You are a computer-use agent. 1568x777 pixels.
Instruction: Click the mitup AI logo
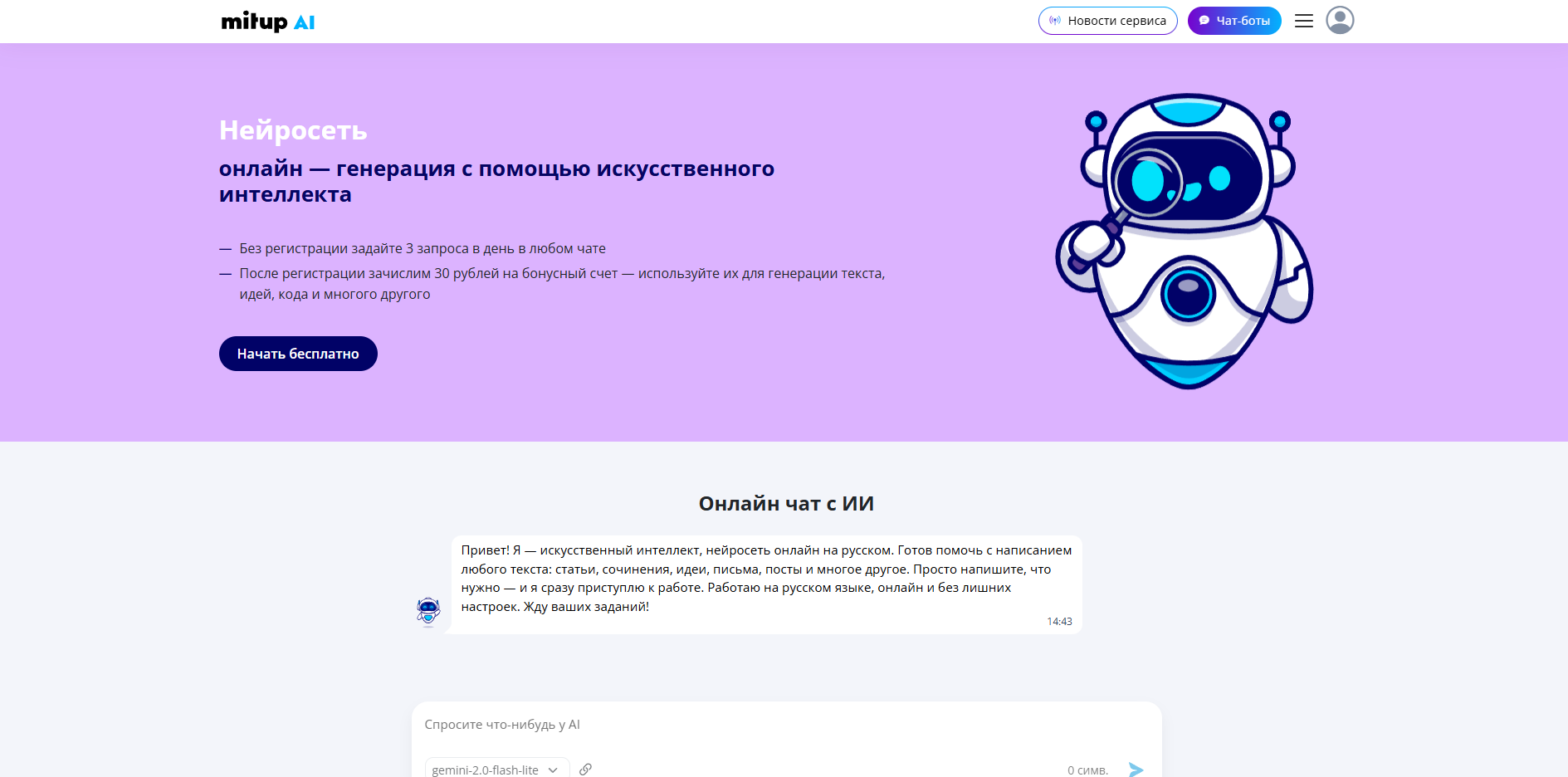click(x=267, y=22)
